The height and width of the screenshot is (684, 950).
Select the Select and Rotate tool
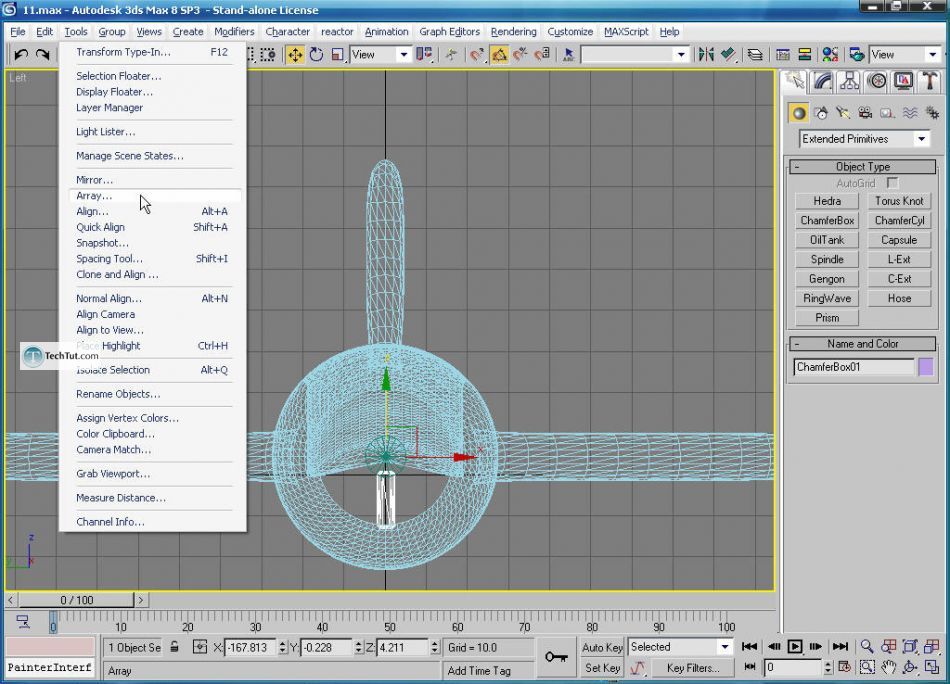click(x=316, y=55)
